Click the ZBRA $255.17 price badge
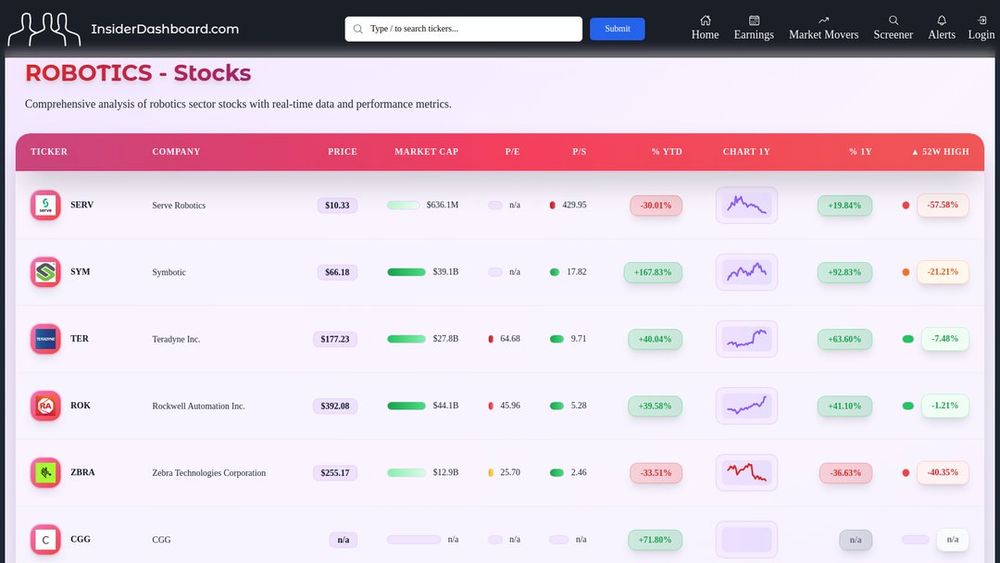 [x=335, y=472]
